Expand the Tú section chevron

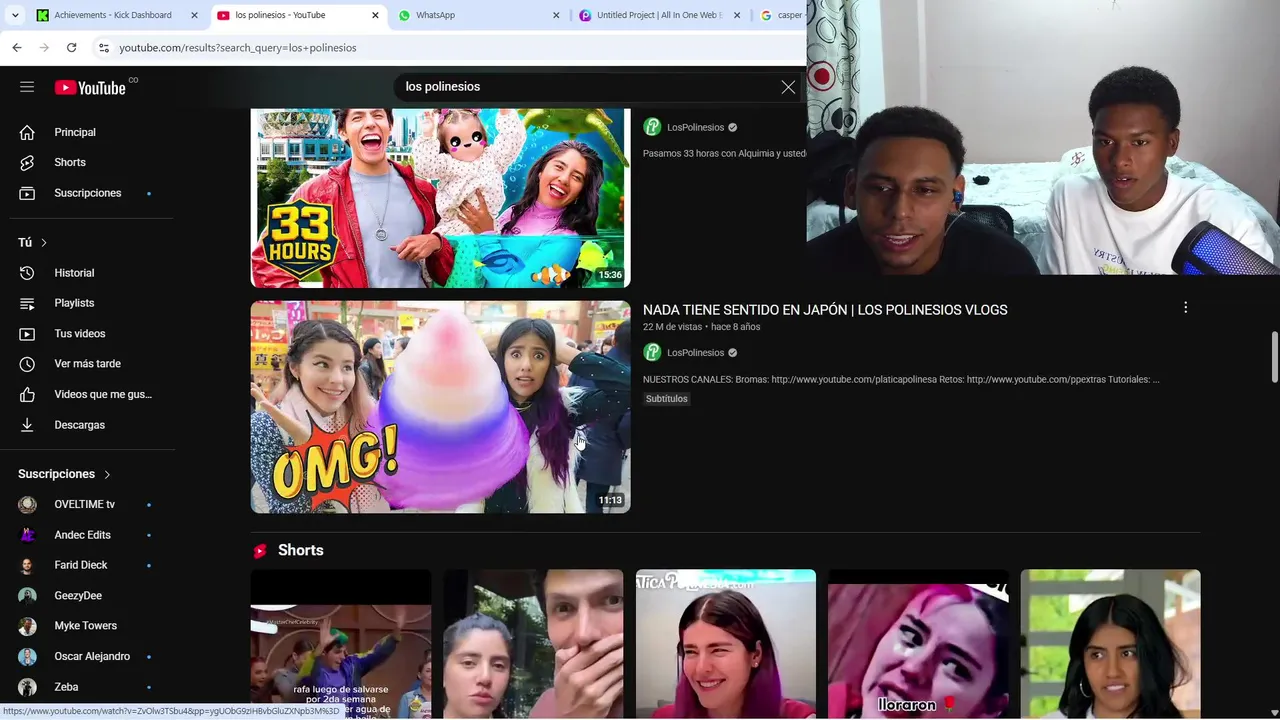pos(44,243)
